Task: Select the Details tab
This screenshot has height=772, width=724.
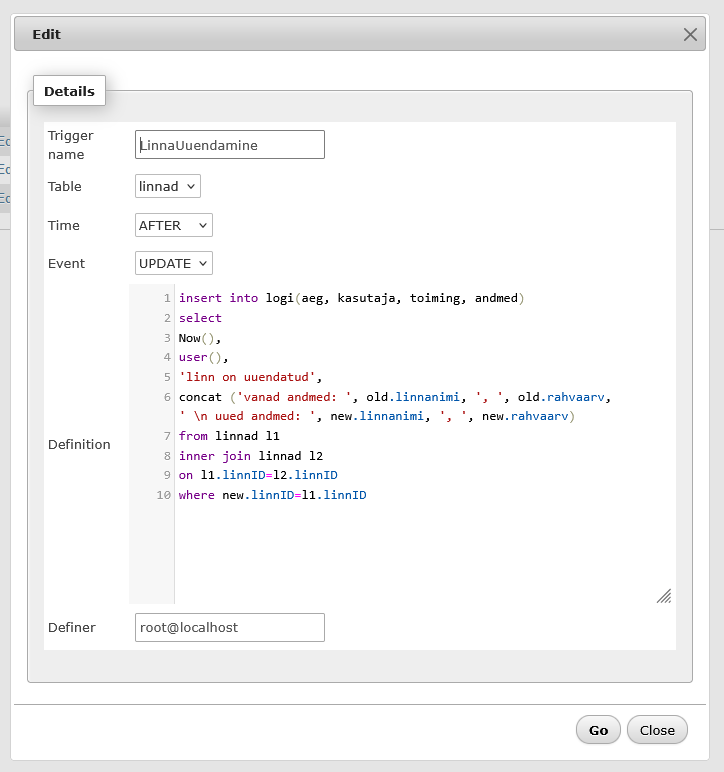Action: [x=69, y=91]
